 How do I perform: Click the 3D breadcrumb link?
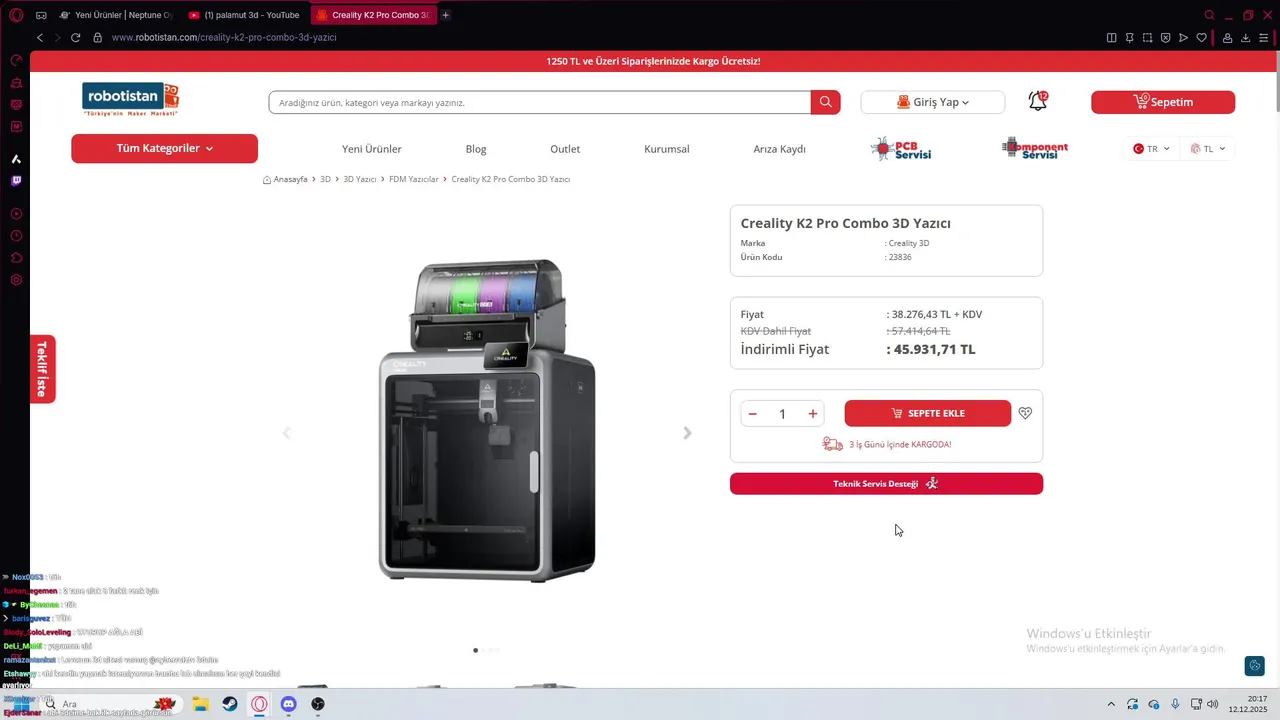[325, 179]
